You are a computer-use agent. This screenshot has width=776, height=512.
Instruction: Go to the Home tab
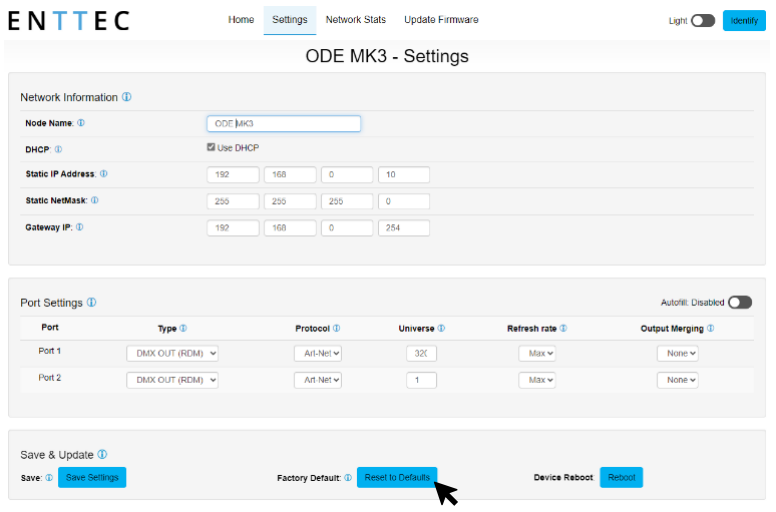click(241, 20)
